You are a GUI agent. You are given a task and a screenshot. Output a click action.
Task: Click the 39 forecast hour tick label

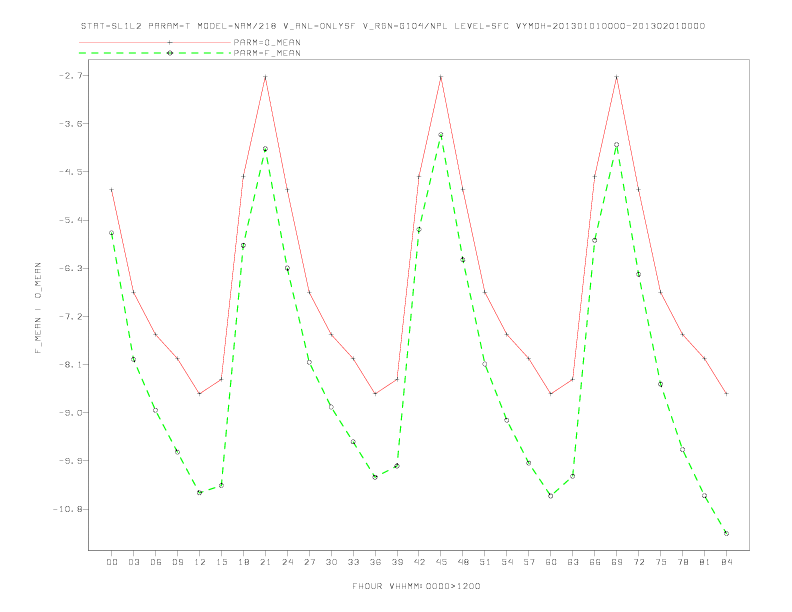coord(397,562)
